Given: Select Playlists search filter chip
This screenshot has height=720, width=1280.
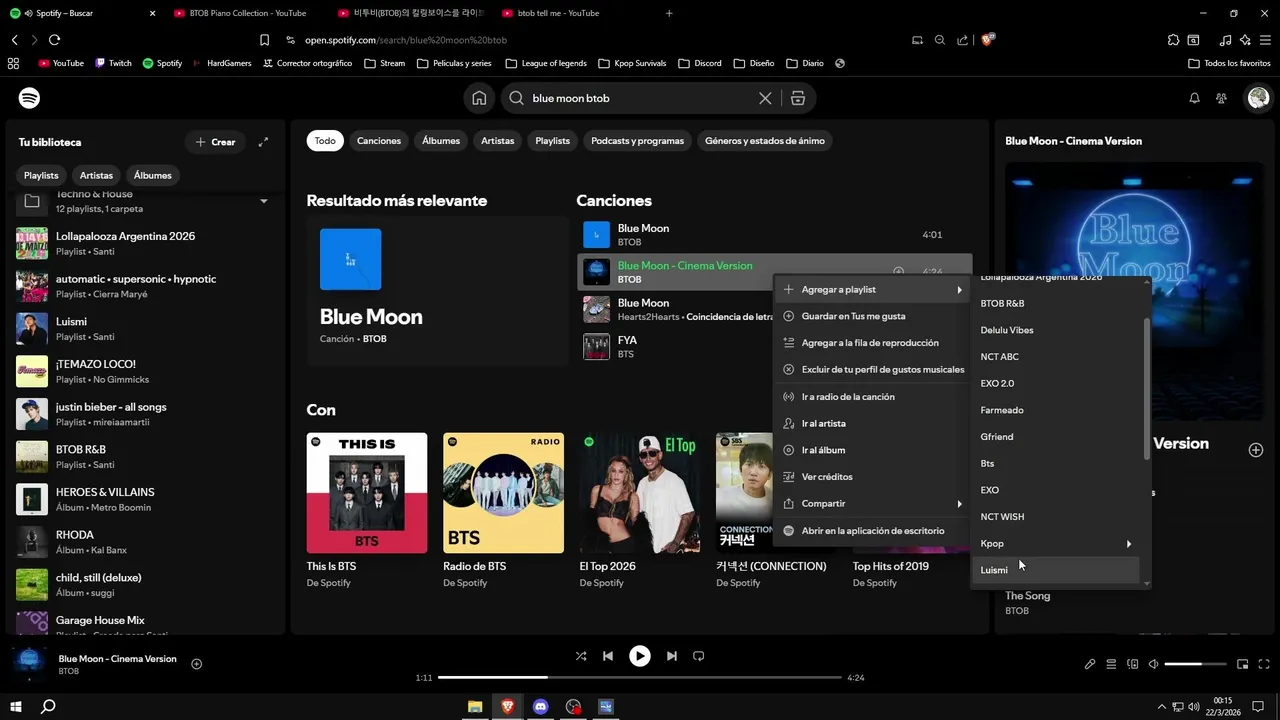Looking at the screenshot, I should click(x=552, y=141).
